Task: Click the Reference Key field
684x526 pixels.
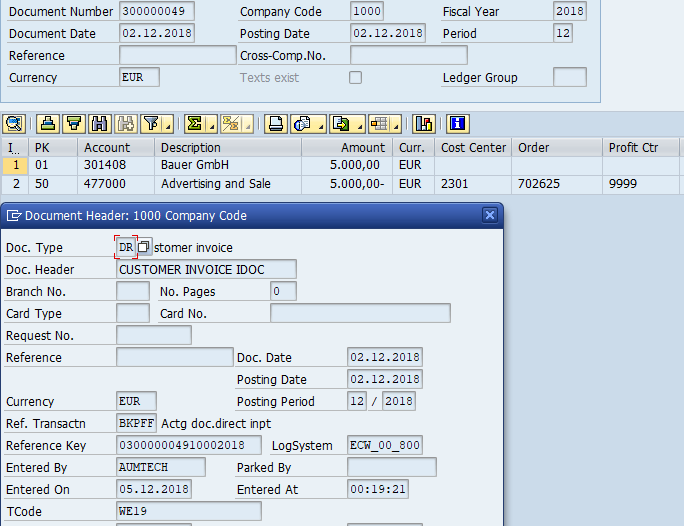Action: [188, 445]
